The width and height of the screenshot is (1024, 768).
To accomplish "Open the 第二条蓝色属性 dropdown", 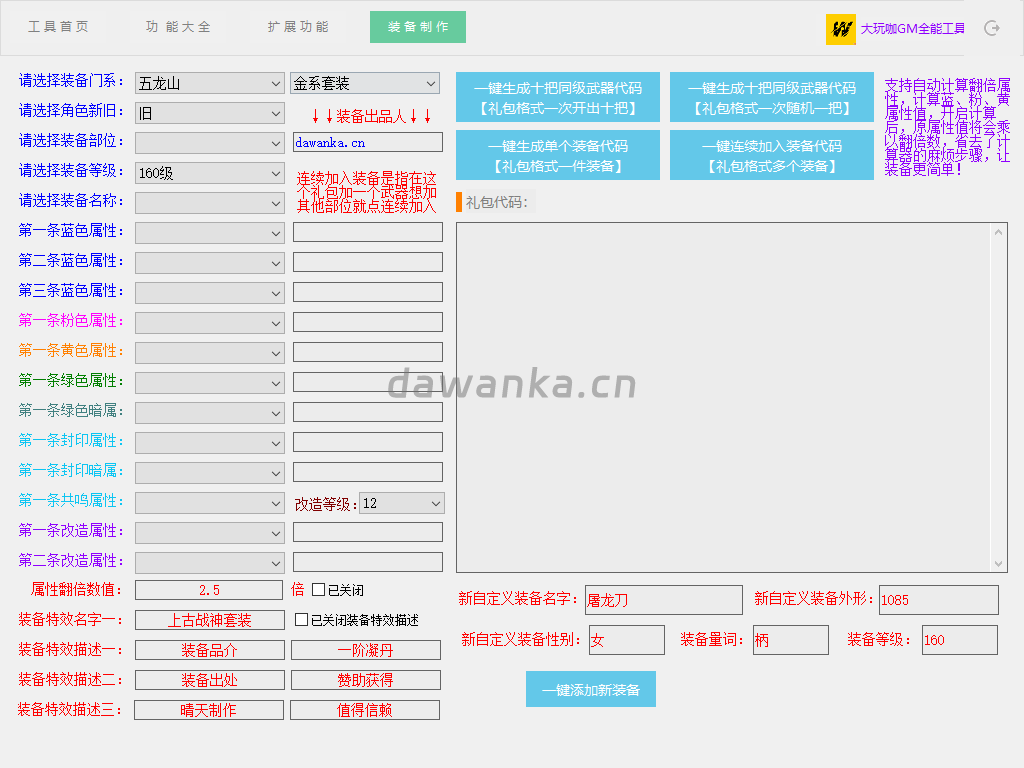I will point(210,263).
